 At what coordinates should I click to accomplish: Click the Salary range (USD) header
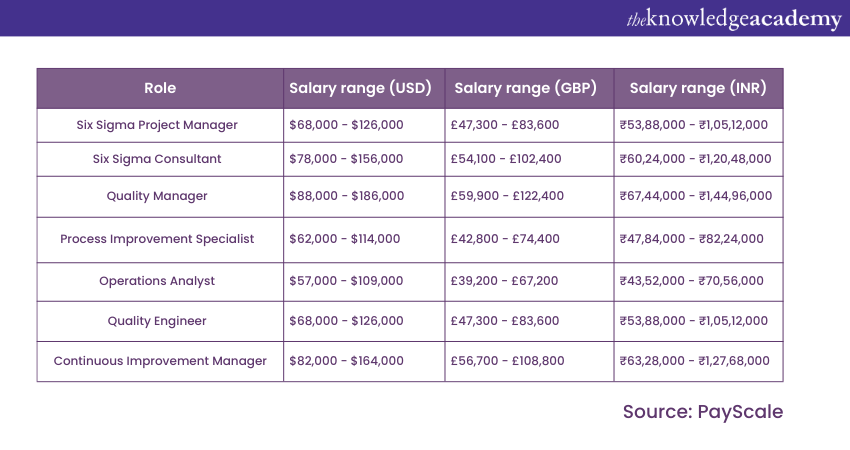tap(360, 88)
